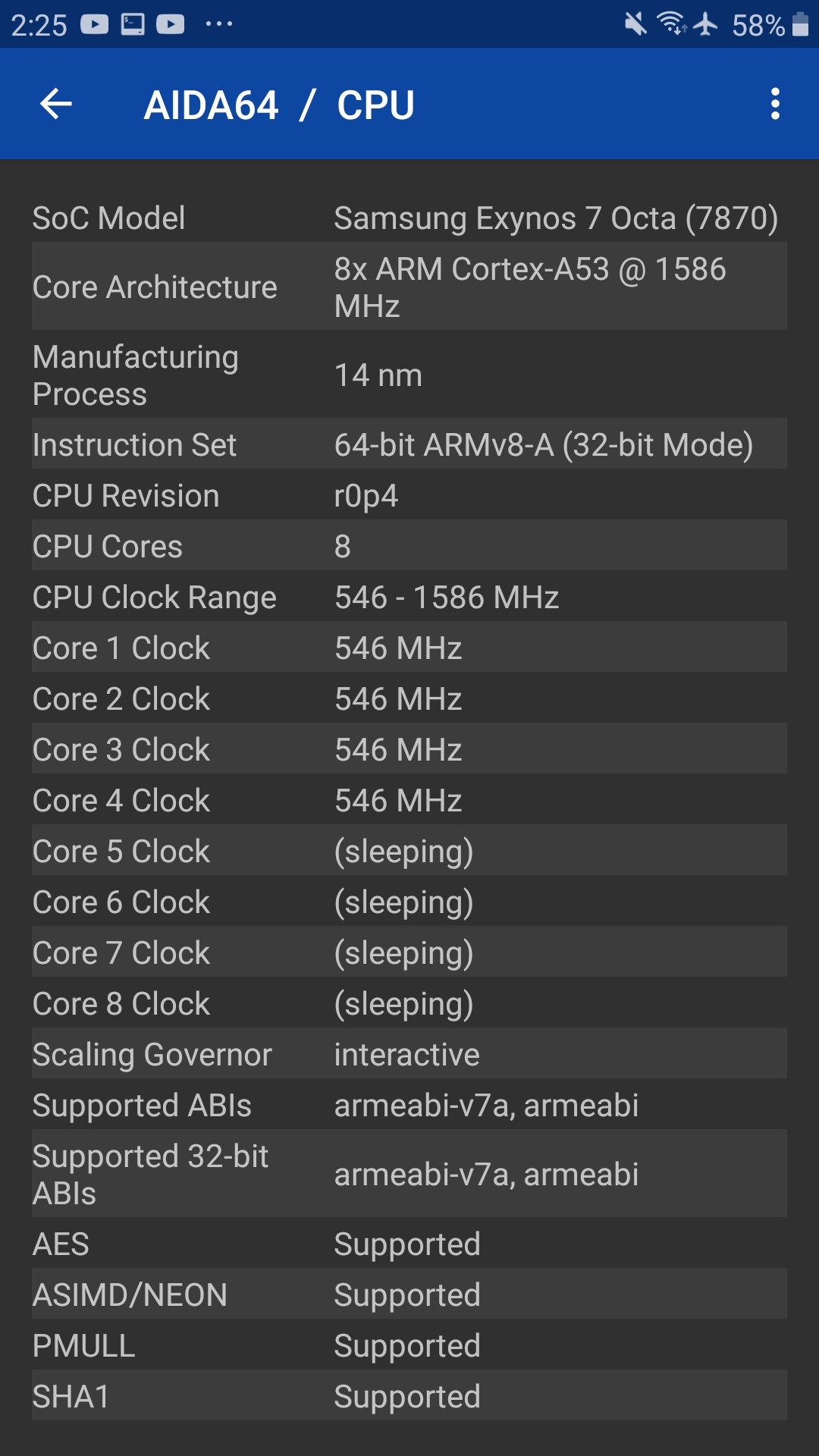Tap the ASIMD/NEON Supported row

tap(409, 1294)
